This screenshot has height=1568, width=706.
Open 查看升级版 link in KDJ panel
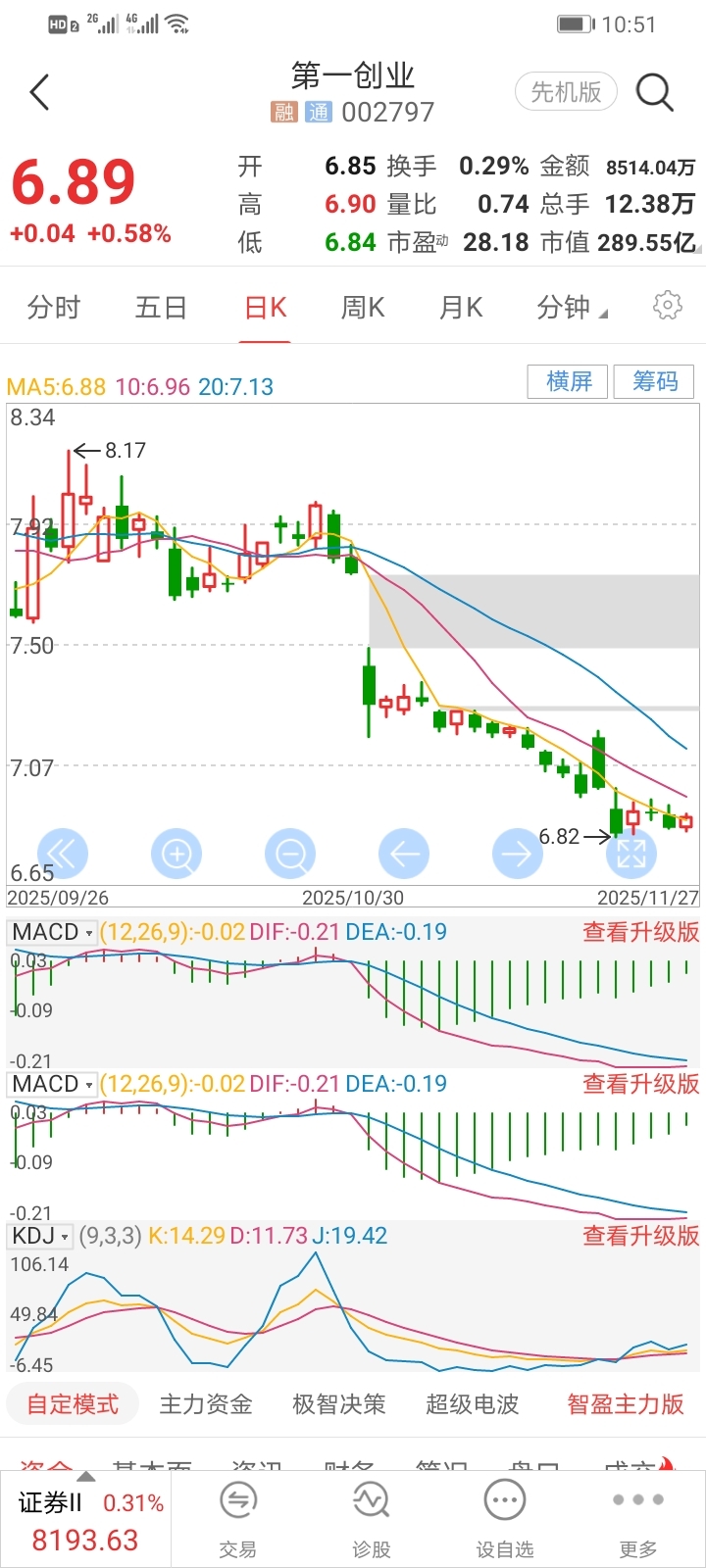(x=641, y=1236)
